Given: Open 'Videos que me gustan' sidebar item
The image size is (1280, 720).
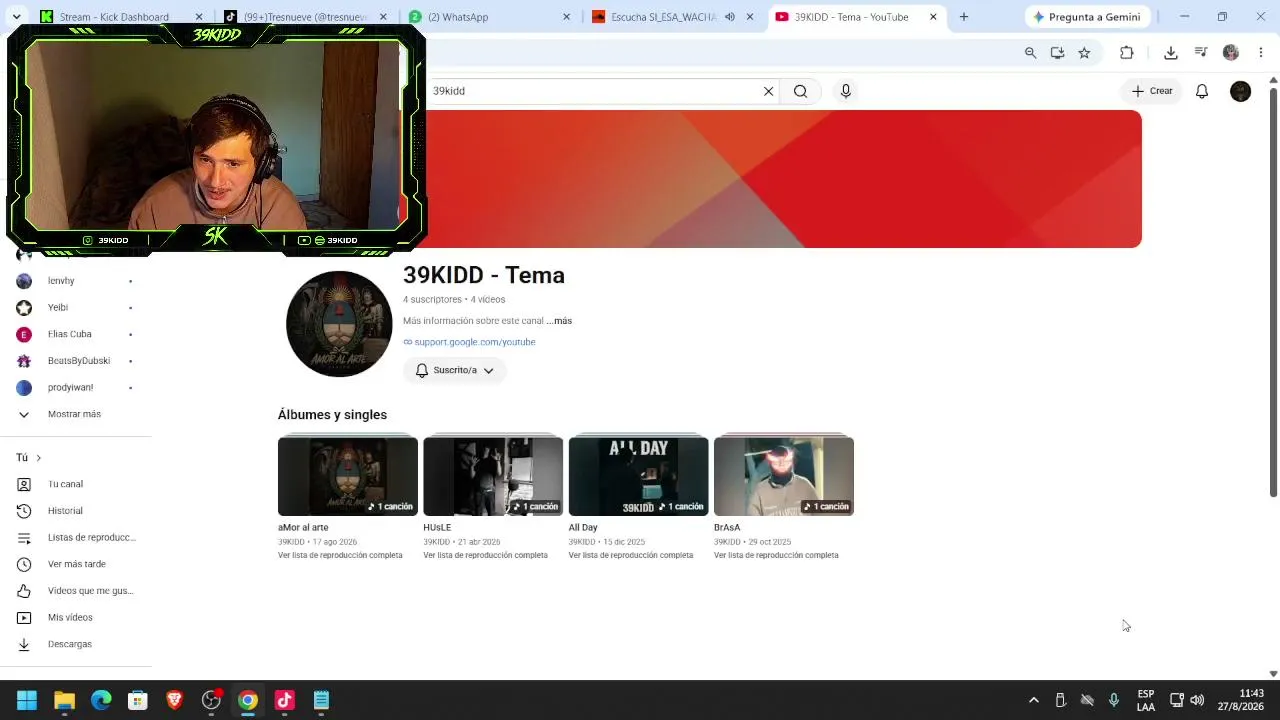Looking at the screenshot, I should click(x=76, y=591).
